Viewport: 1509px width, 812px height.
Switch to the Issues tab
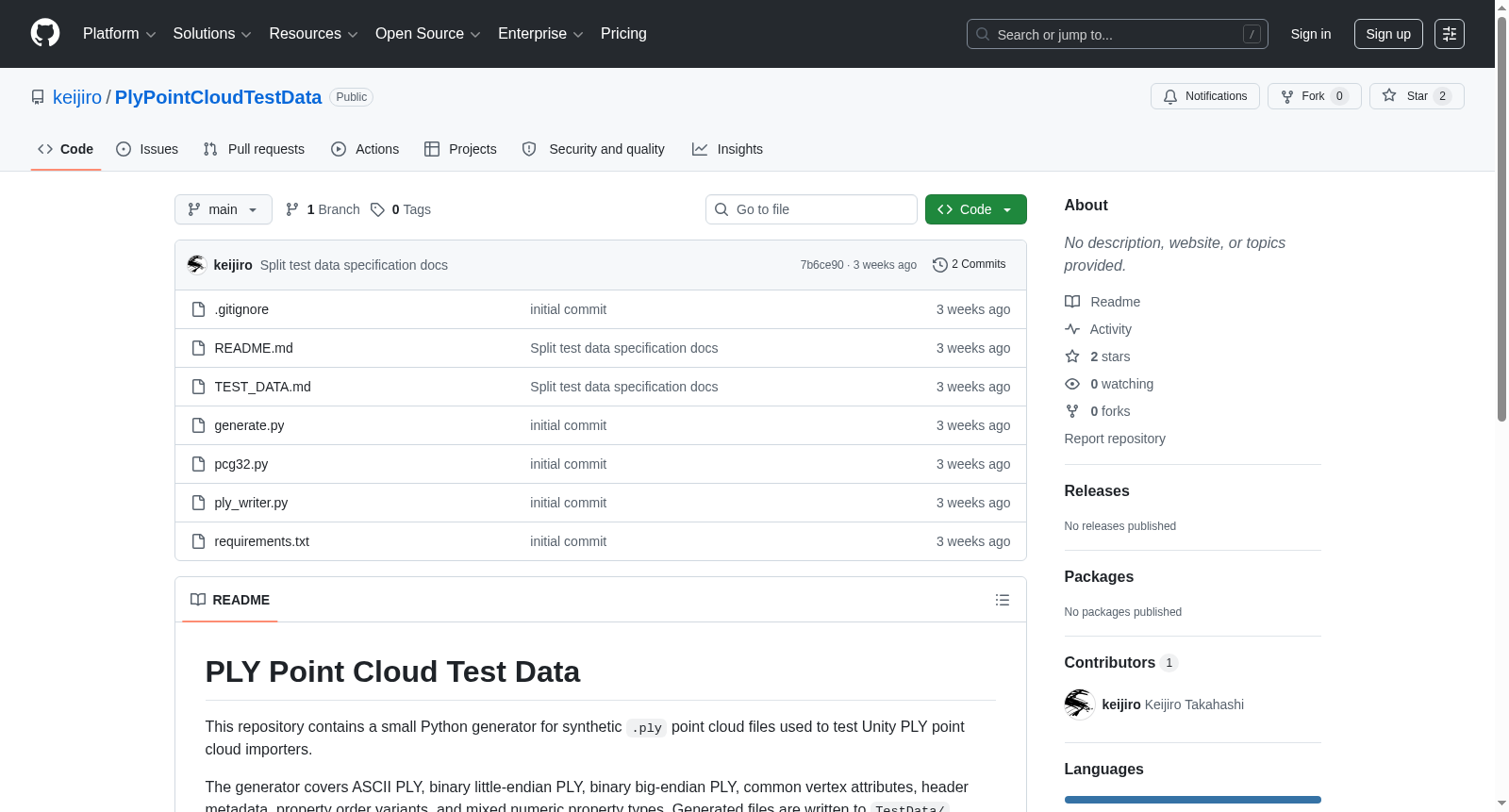point(147,149)
